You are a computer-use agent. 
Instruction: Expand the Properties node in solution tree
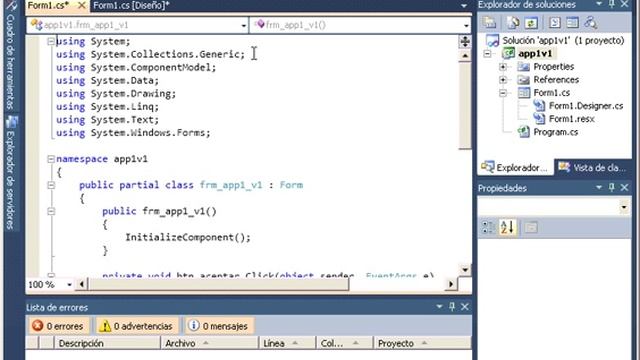point(503,67)
